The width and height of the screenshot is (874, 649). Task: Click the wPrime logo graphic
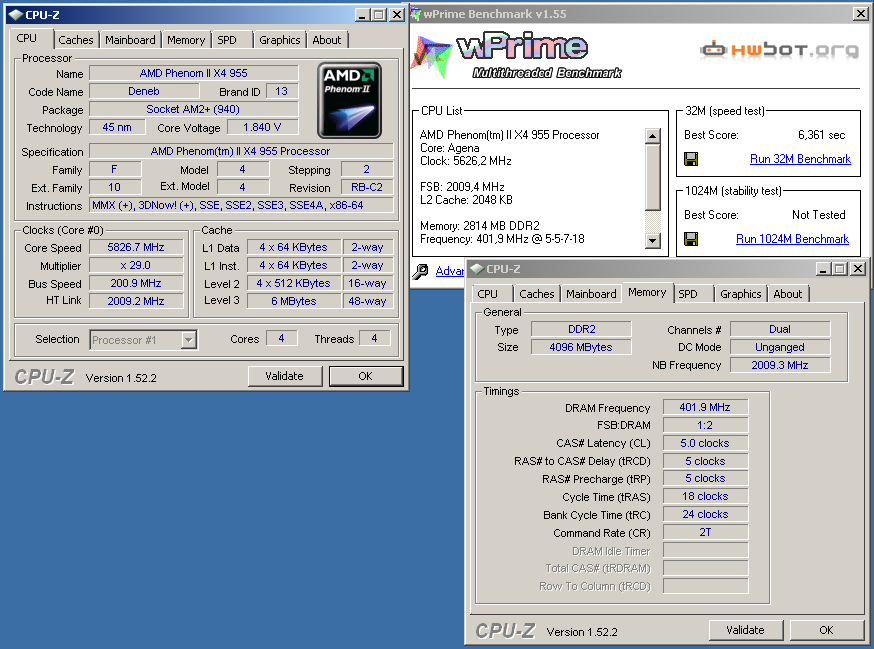tap(516, 56)
